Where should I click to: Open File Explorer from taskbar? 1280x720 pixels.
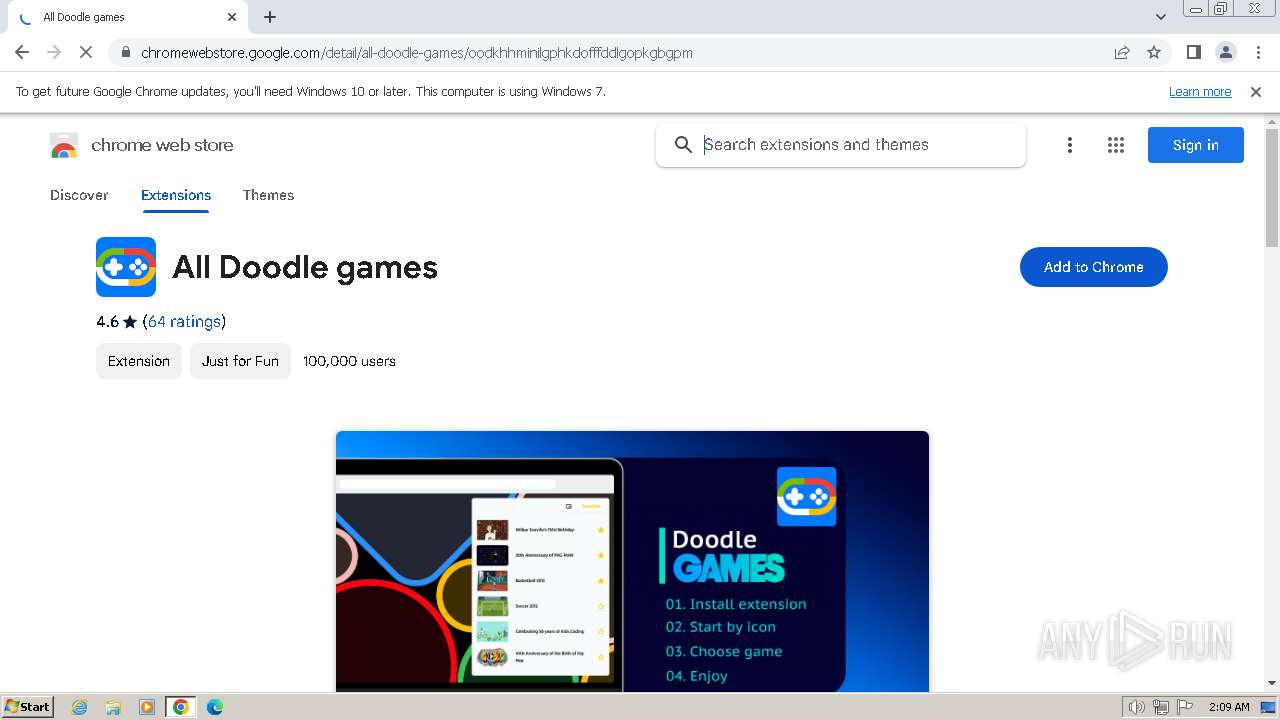click(x=113, y=707)
